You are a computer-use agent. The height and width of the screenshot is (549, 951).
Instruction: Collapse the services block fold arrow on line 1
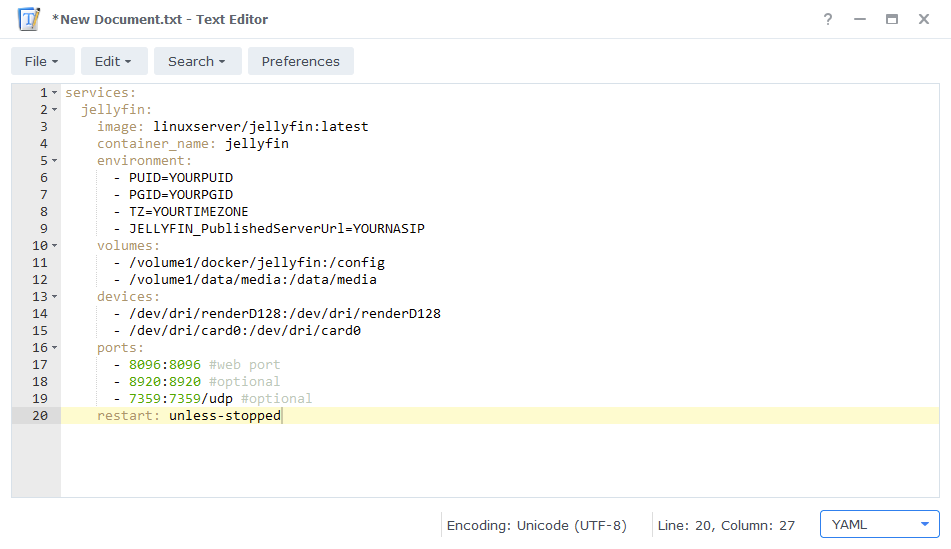coord(55,93)
